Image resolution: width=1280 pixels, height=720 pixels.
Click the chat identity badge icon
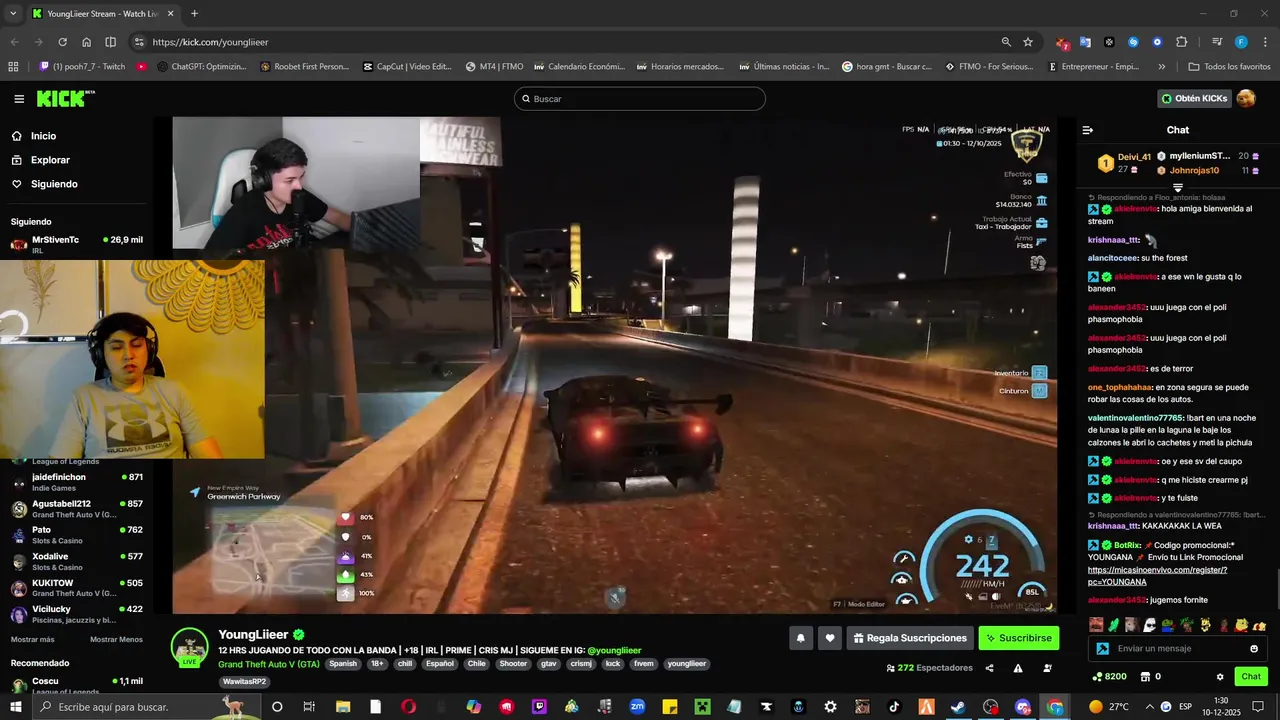click(1102, 648)
